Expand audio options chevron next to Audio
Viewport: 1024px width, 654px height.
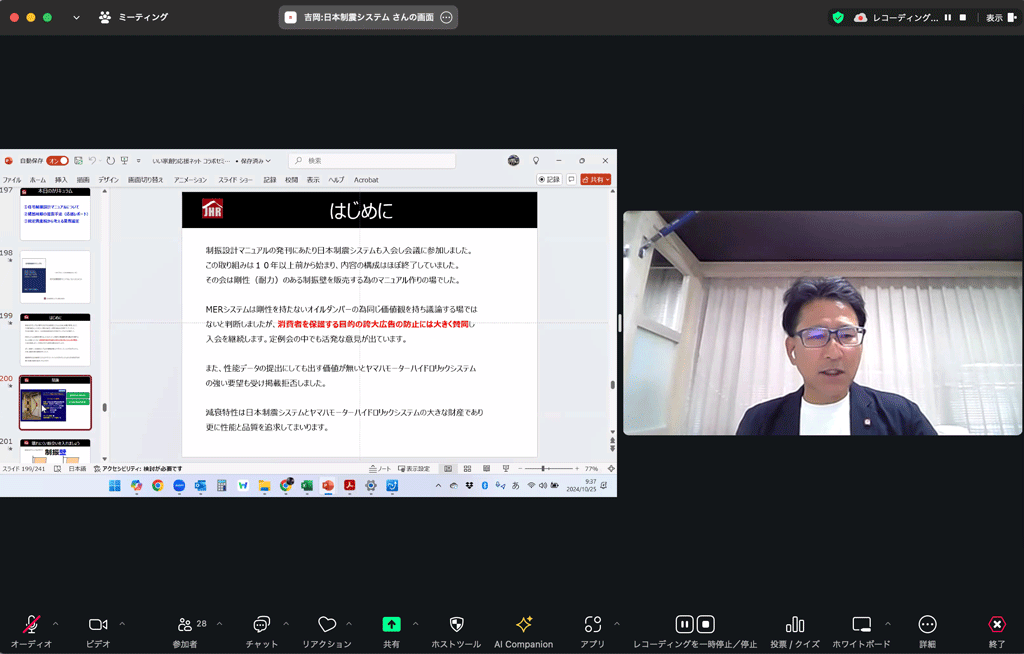click(56, 624)
